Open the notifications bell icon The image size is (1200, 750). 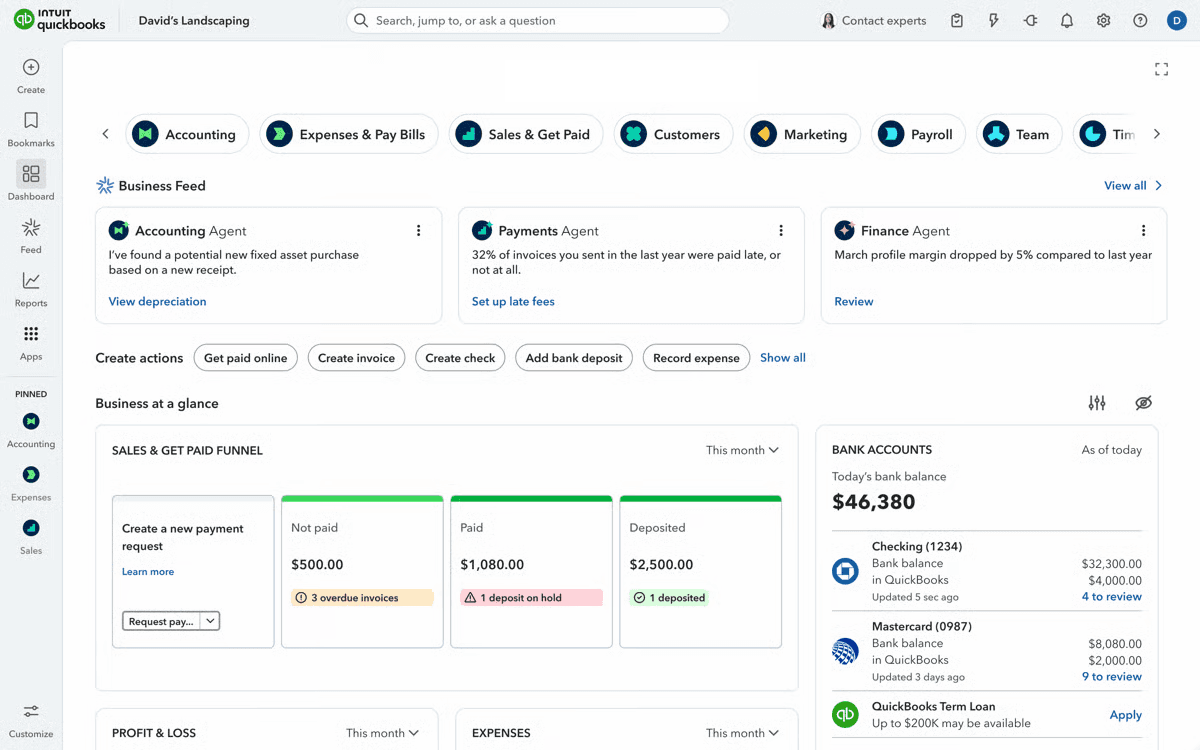tap(1067, 20)
